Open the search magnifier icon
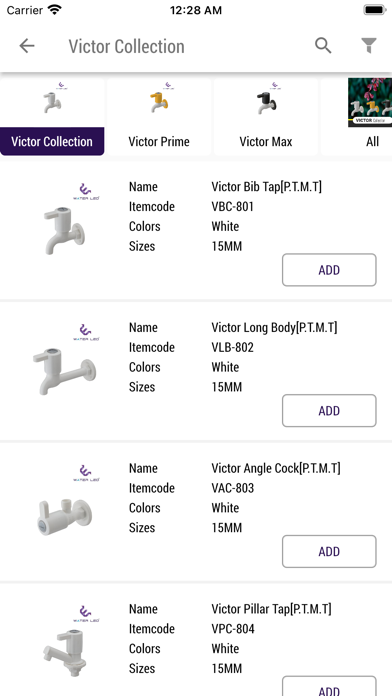 coord(323,46)
